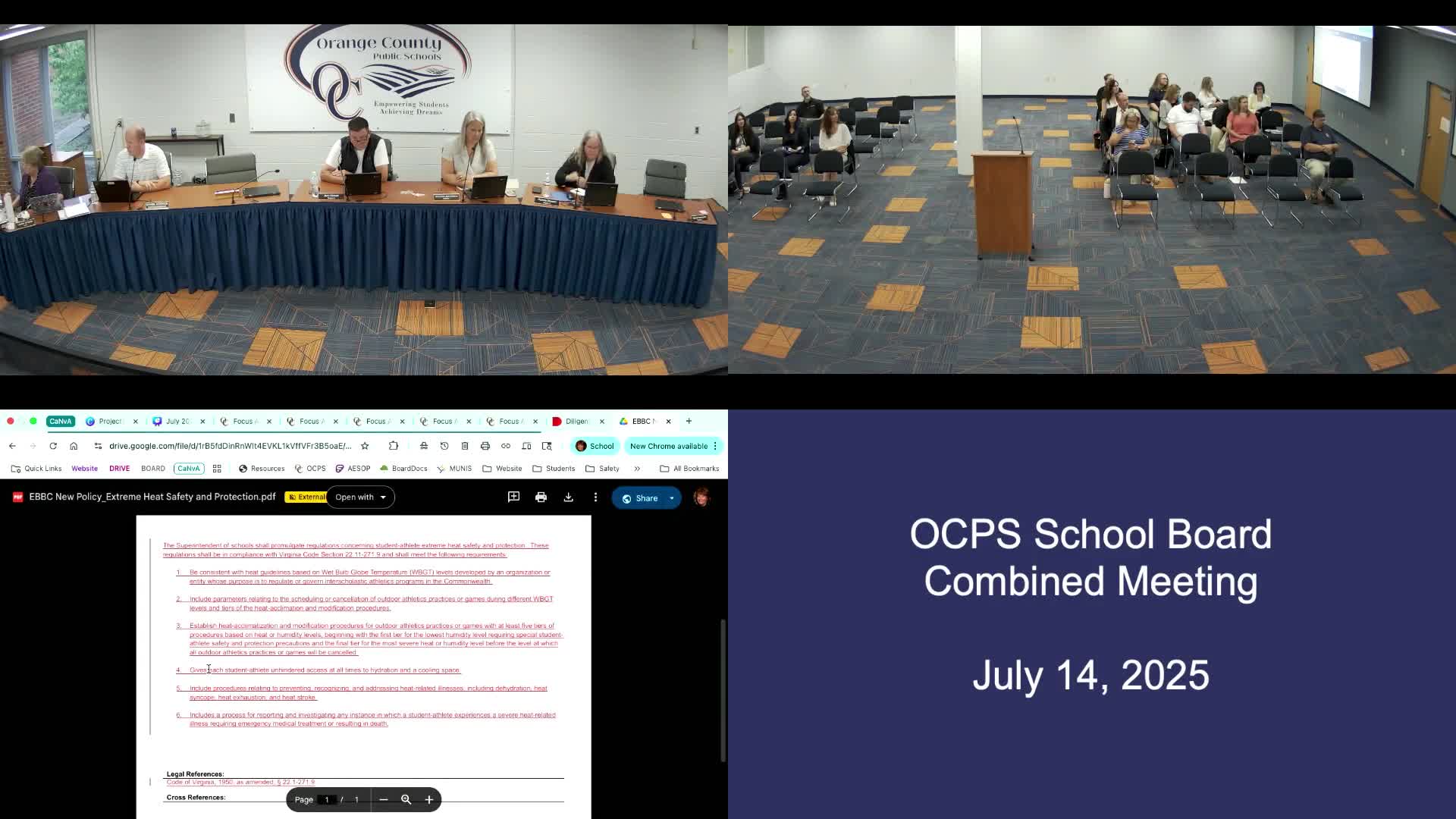Image resolution: width=1456 pixels, height=819 pixels.
Task: Download the PDF using the download icon
Action: (568, 497)
